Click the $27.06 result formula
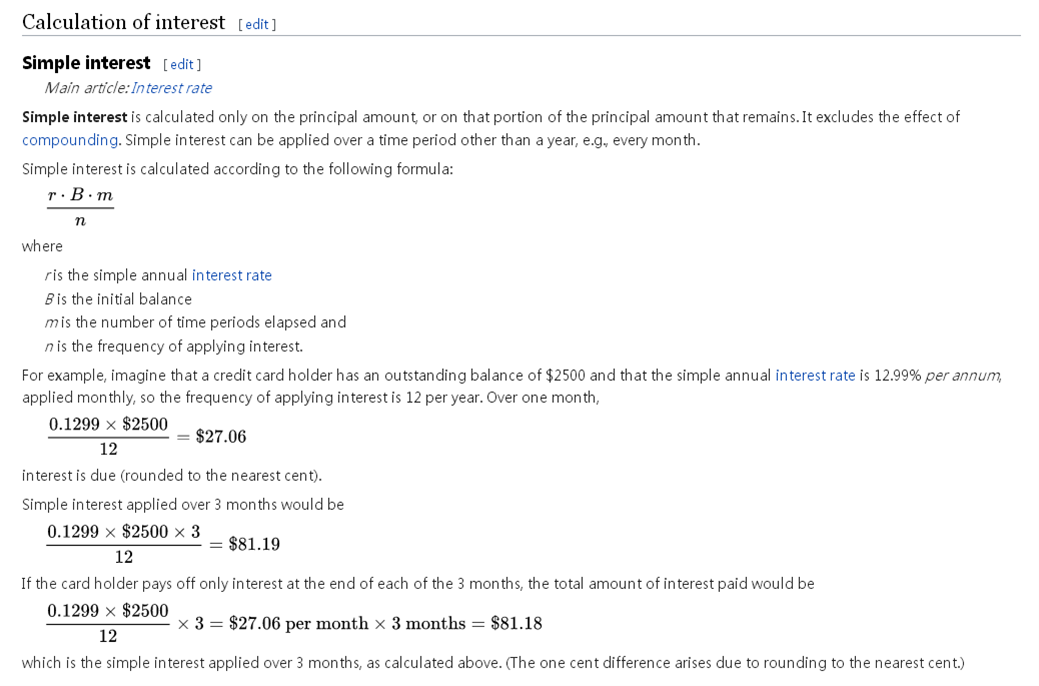1039x686 pixels. pyautogui.click(x=147, y=437)
